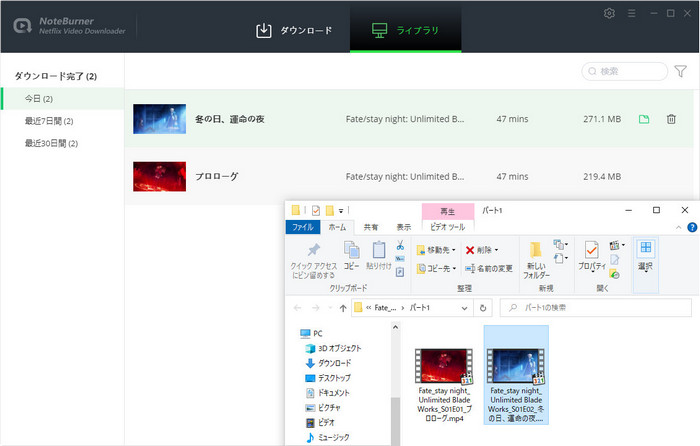Select PC in navigation tree
The width and height of the screenshot is (700, 446).
[x=311, y=333]
